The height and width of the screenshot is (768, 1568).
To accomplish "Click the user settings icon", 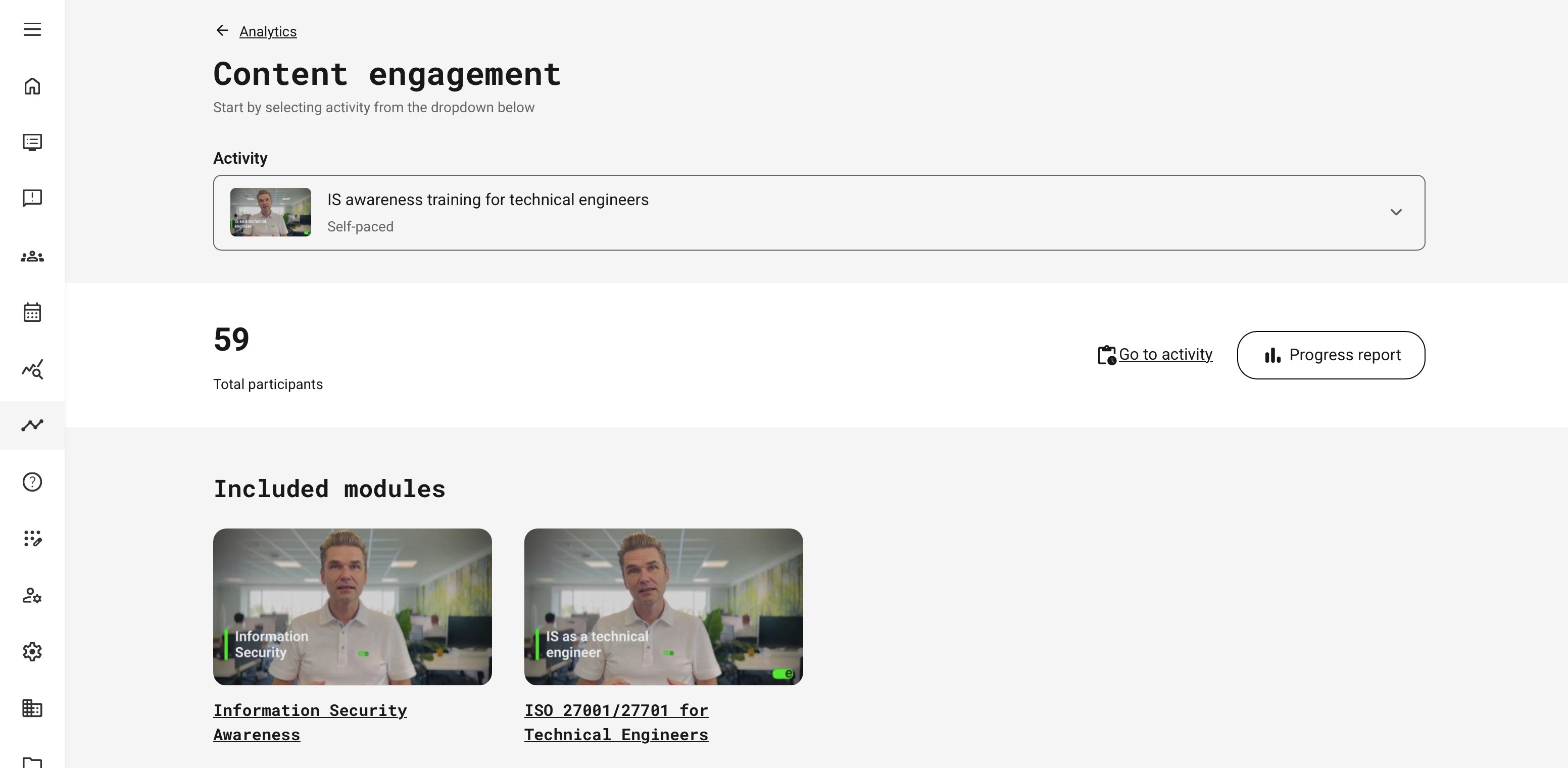I will (x=32, y=595).
